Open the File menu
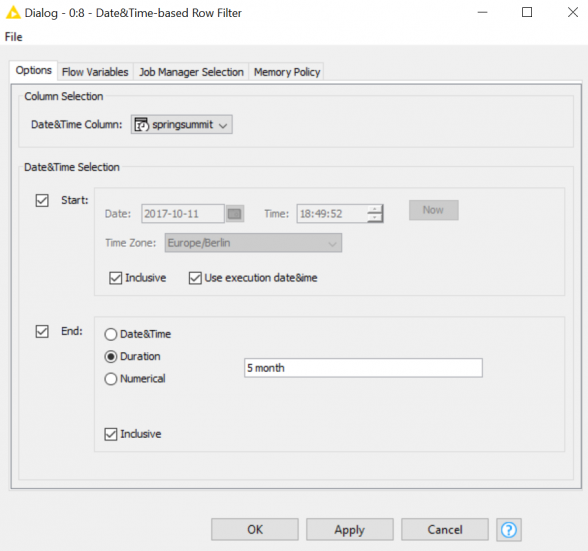Viewport: 588px width, 551px height. pyautogui.click(x=14, y=37)
